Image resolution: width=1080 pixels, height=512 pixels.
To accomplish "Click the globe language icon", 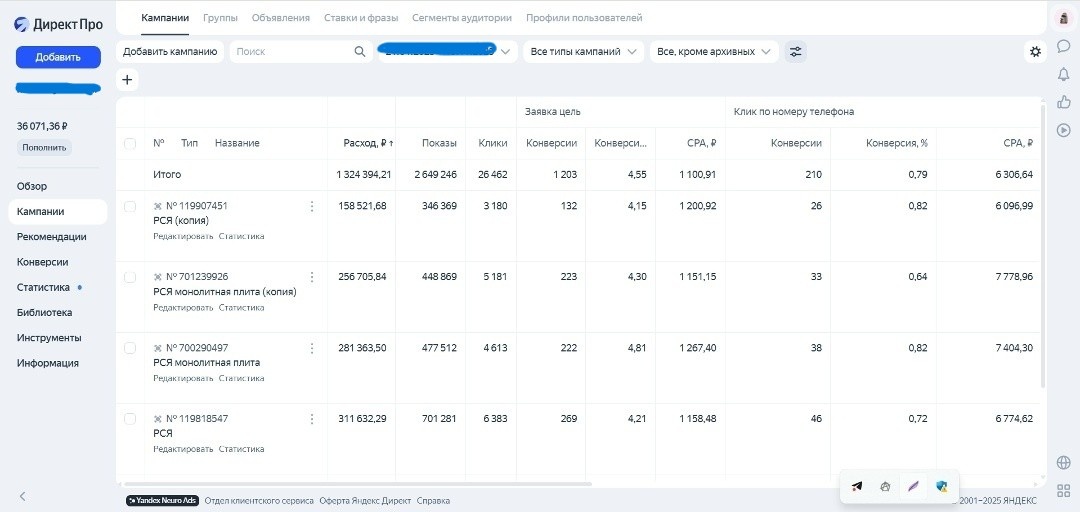I will click(1063, 462).
